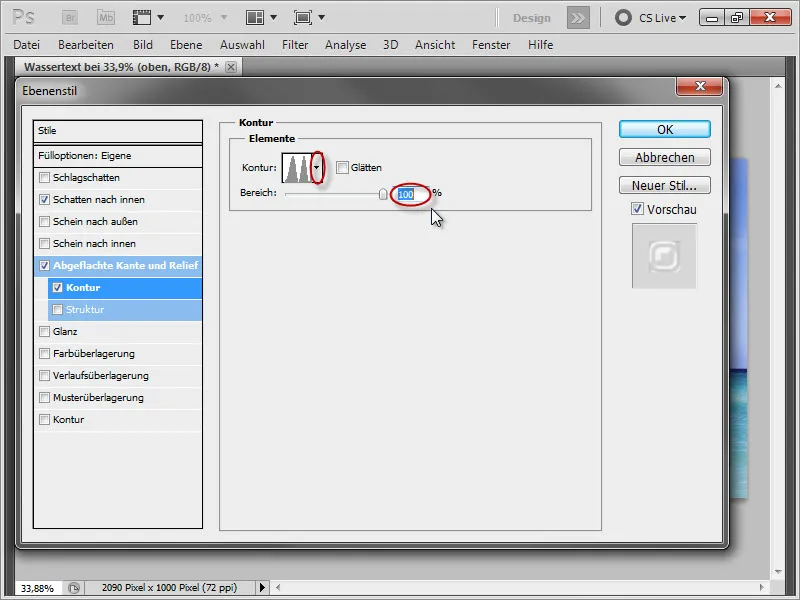This screenshot has width=800, height=600.
Task: Click the vertical scrollbar up arrow
Action: (778, 86)
